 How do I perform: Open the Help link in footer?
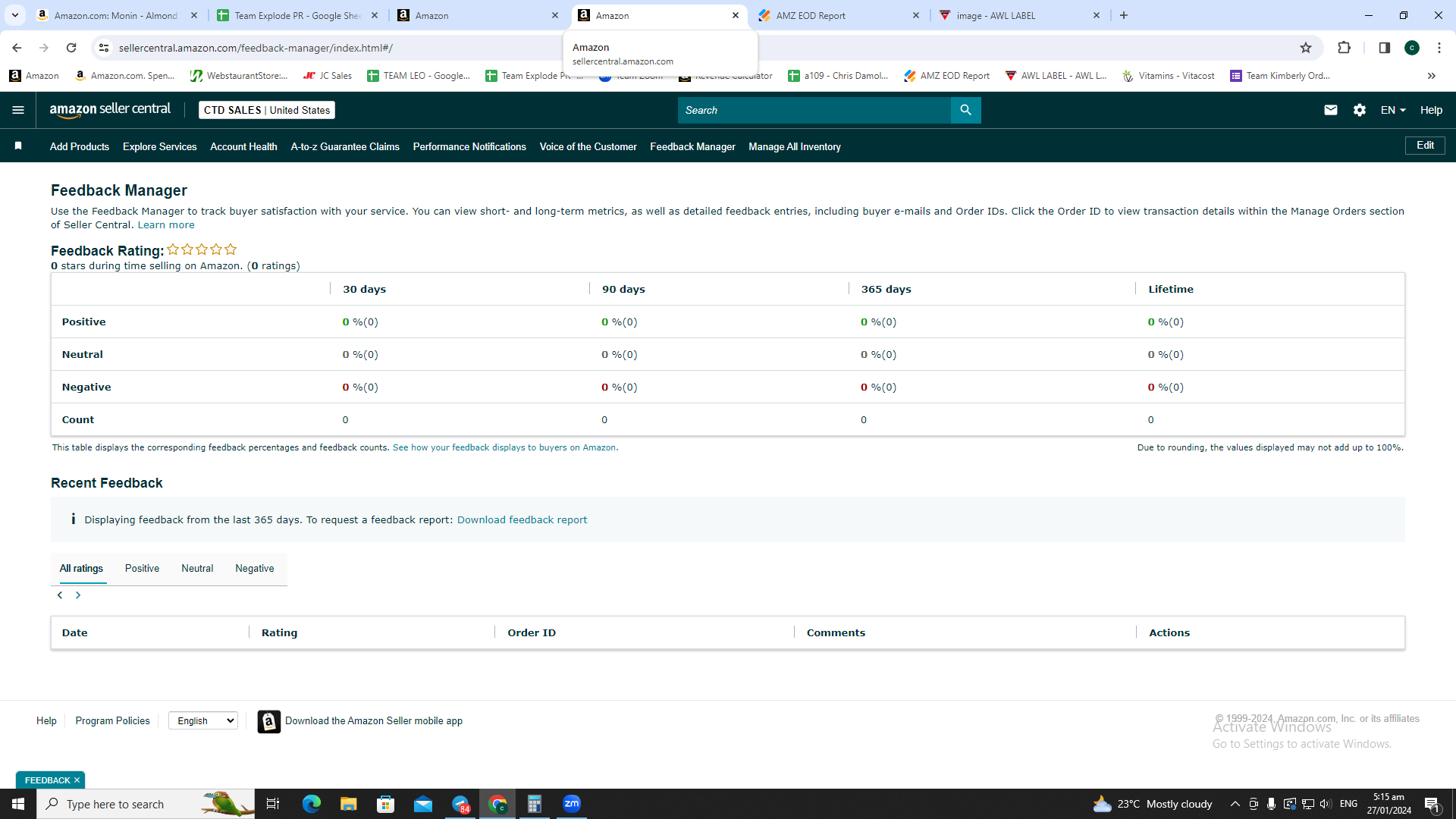46,721
